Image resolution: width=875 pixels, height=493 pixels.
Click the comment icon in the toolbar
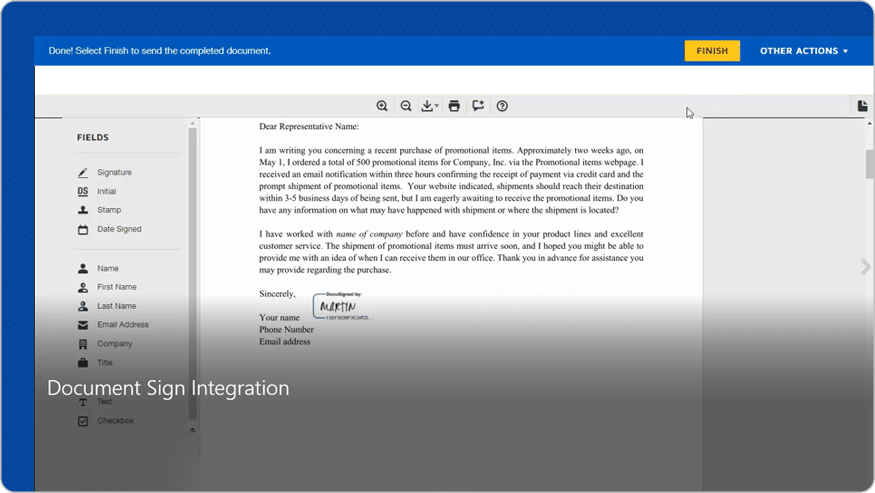coord(478,106)
